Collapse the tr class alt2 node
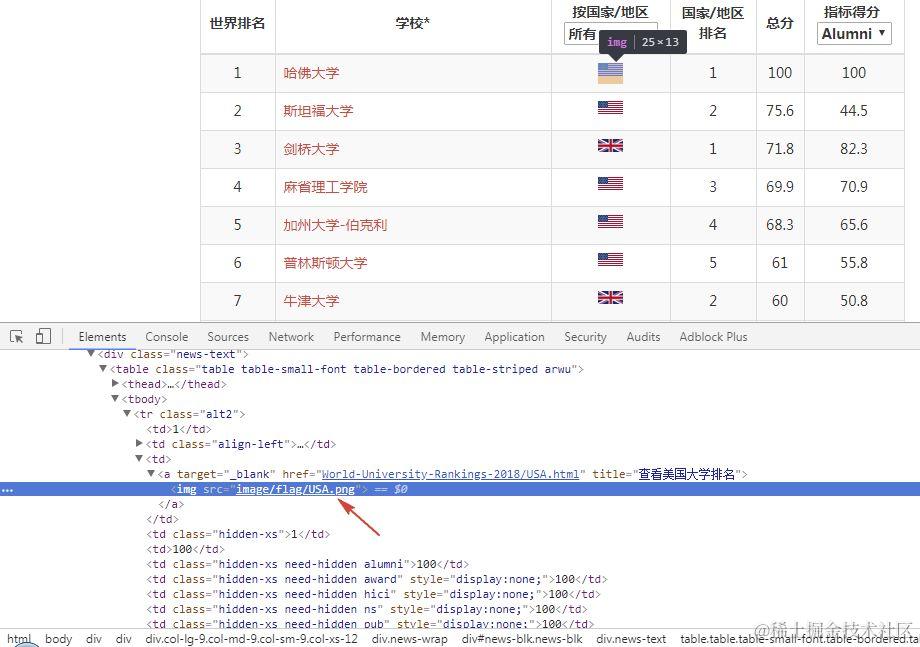This screenshot has height=647, width=920. (127, 414)
